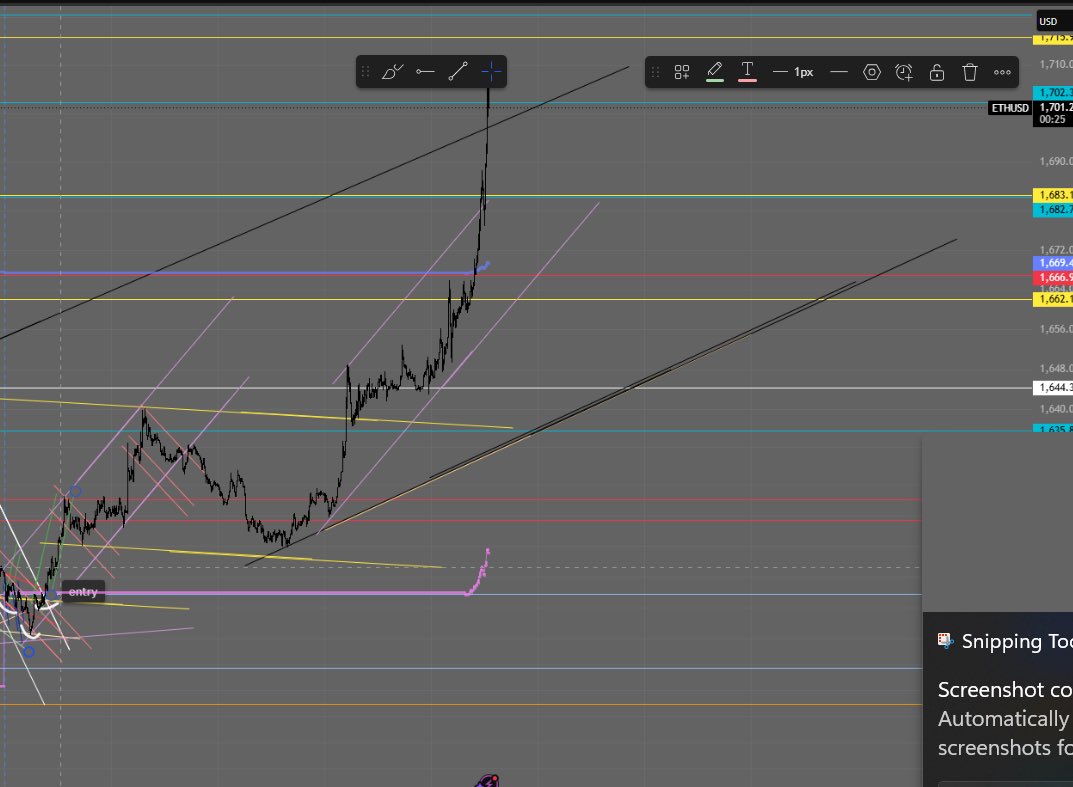
Task: Click the 00:25 countdown price label
Action: [1052, 119]
